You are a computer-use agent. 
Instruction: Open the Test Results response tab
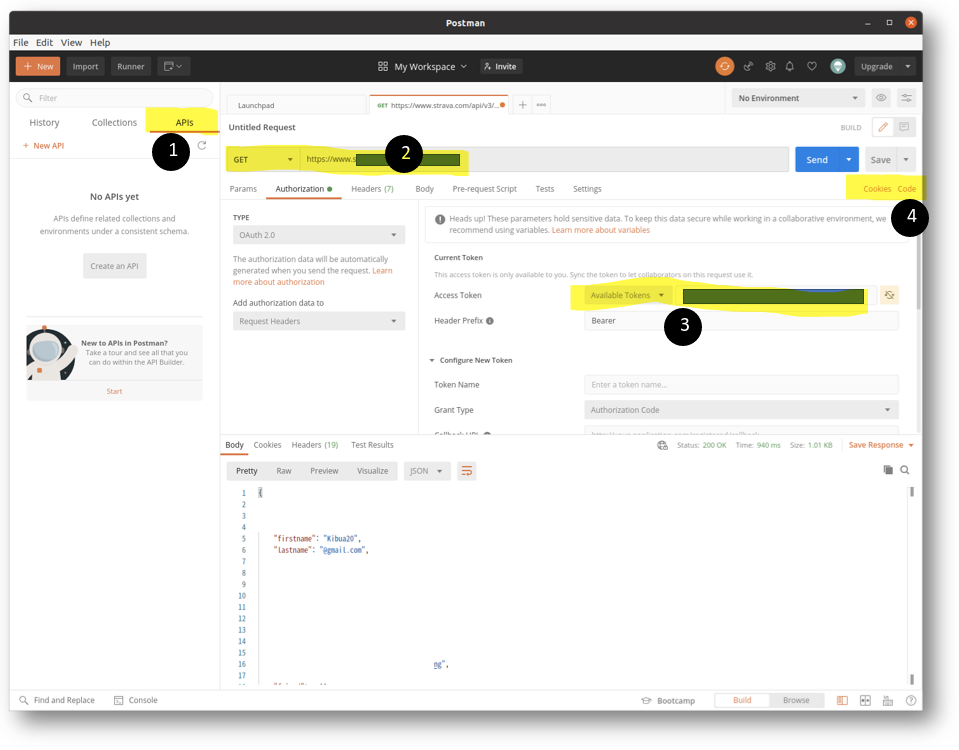[x=372, y=445]
